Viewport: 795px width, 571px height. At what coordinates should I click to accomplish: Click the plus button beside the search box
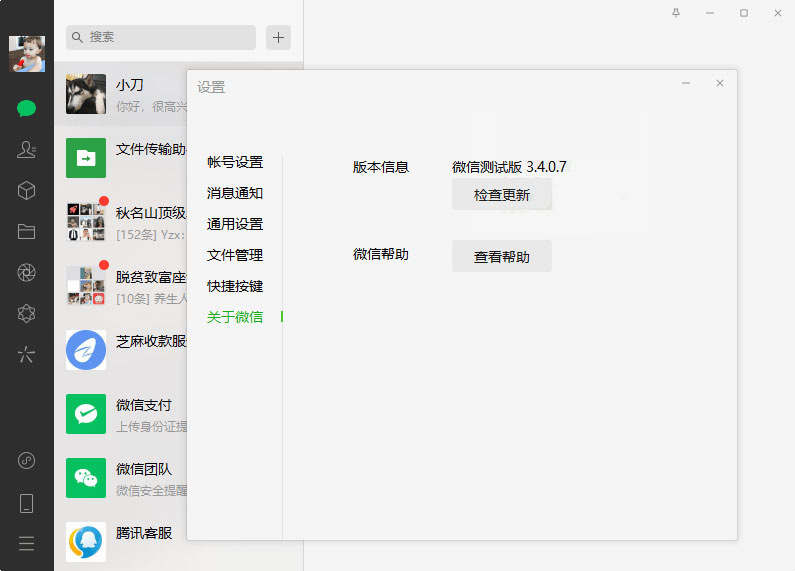(x=278, y=38)
